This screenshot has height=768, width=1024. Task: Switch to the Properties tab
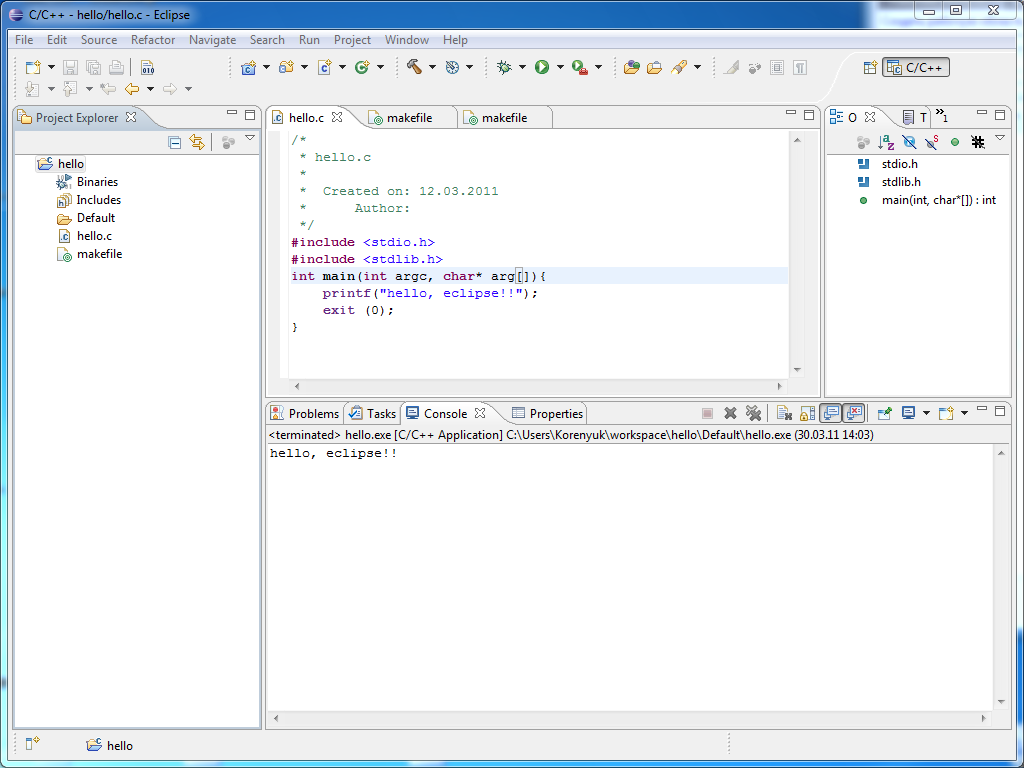[x=547, y=413]
